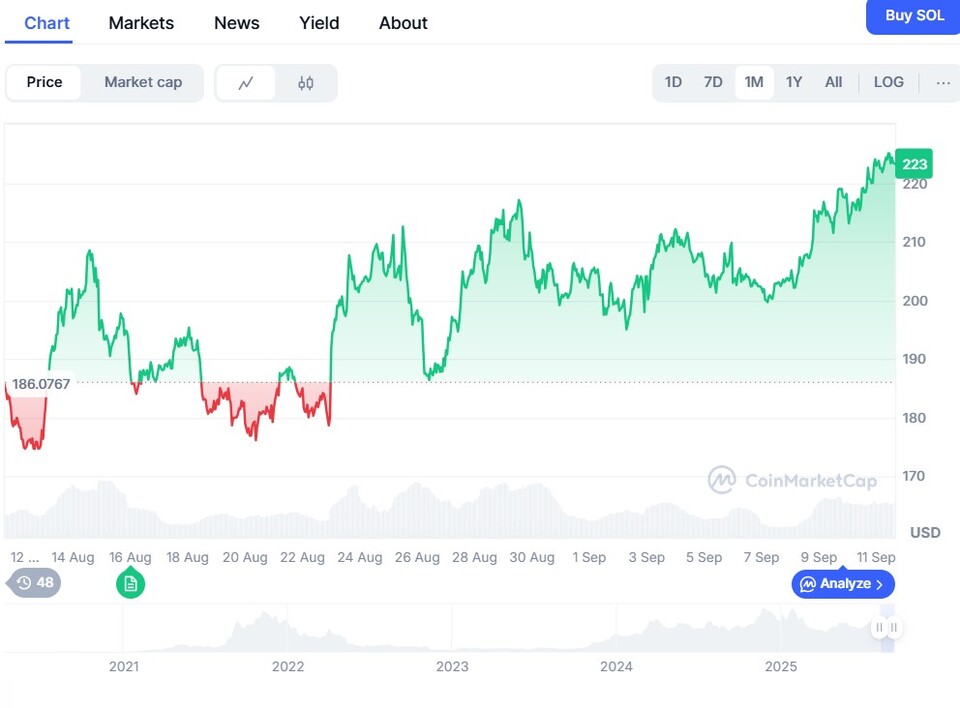Open the history badge showing 48
The width and height of the screenshot is (960, 708).
tap(35, 583)
